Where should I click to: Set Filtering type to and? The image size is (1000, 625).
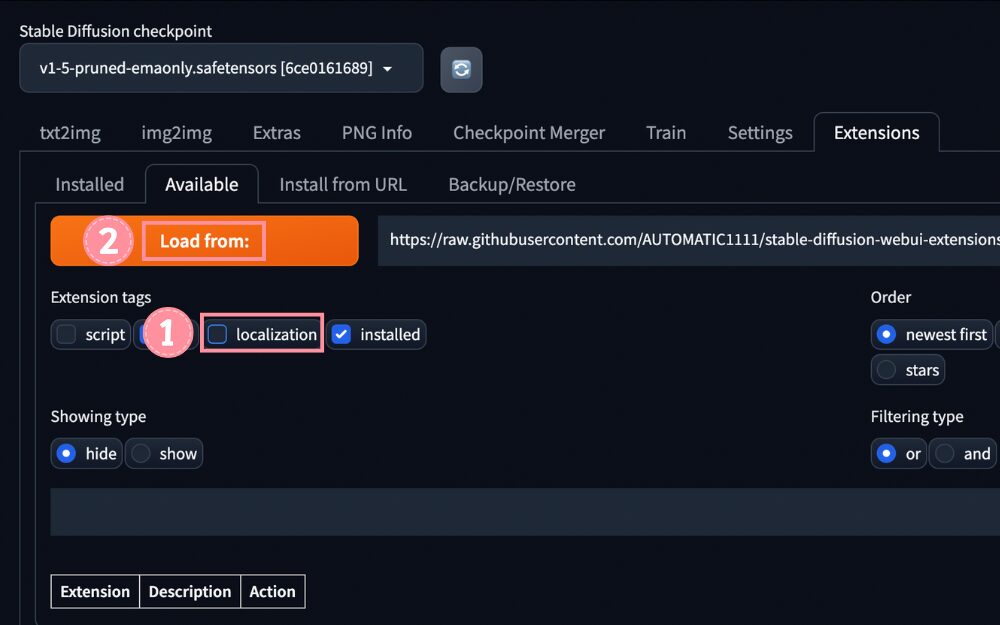(946, 454)
